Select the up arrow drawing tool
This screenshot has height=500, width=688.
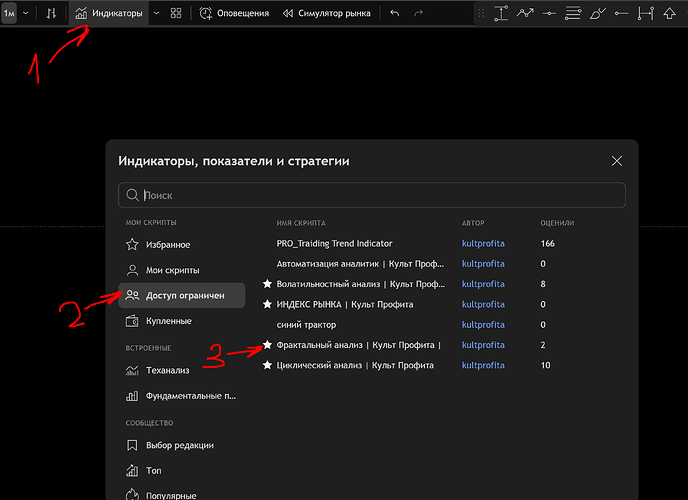click(668, 14)
